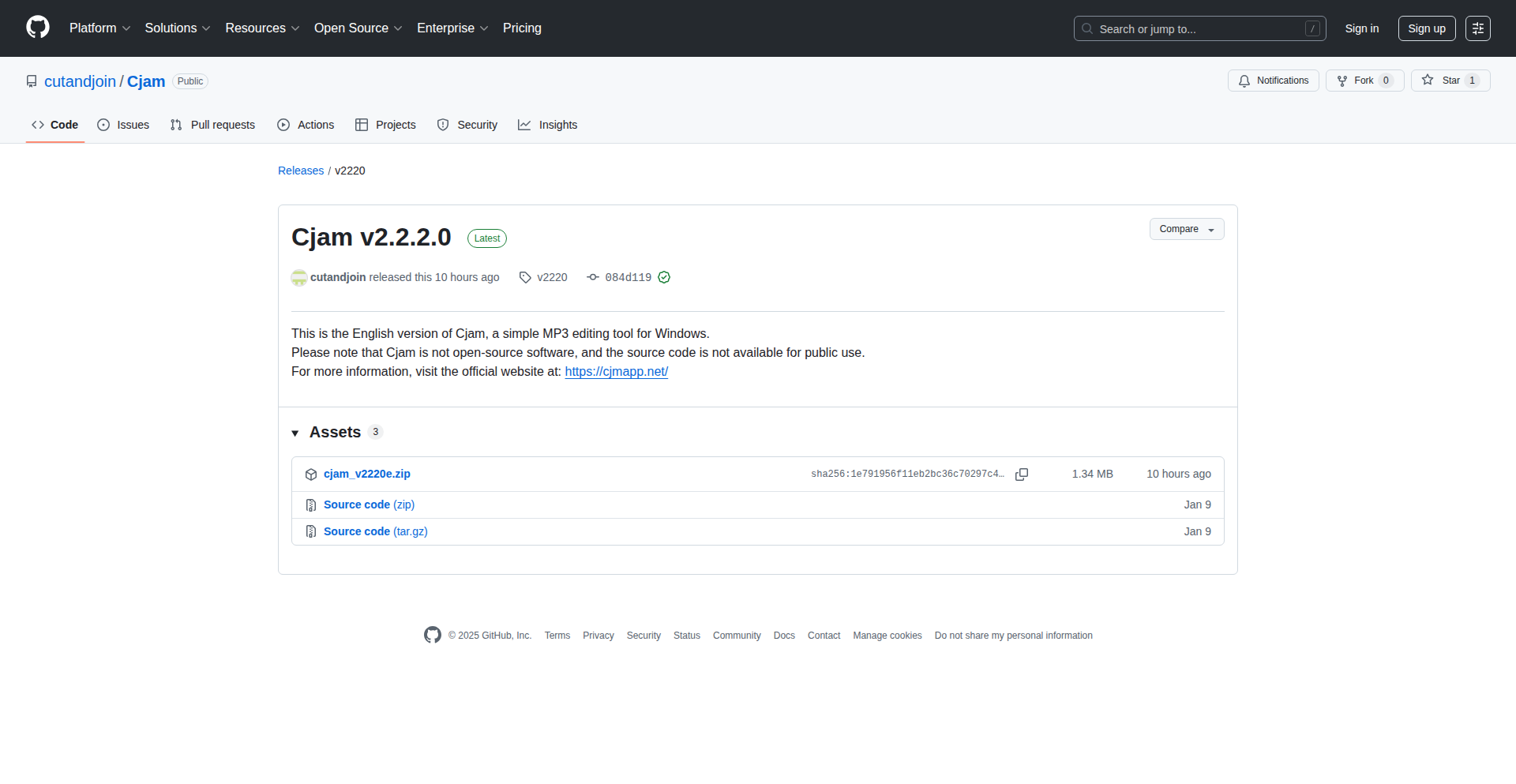Download cjam_v2220e.zip
1516x784 pixels.
click(367, 475)
